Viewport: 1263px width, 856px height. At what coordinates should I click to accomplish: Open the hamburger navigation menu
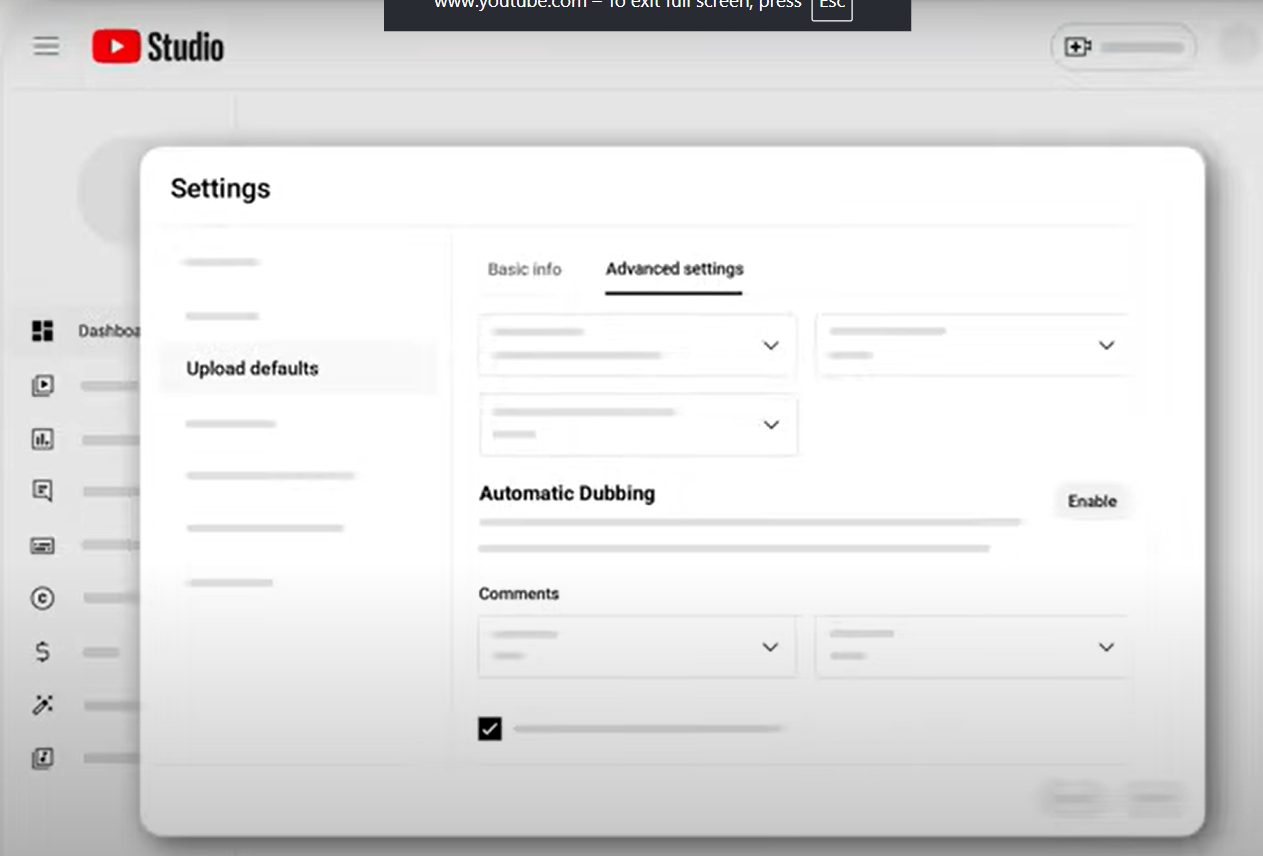pyautogui.click(x=46, y=46)
